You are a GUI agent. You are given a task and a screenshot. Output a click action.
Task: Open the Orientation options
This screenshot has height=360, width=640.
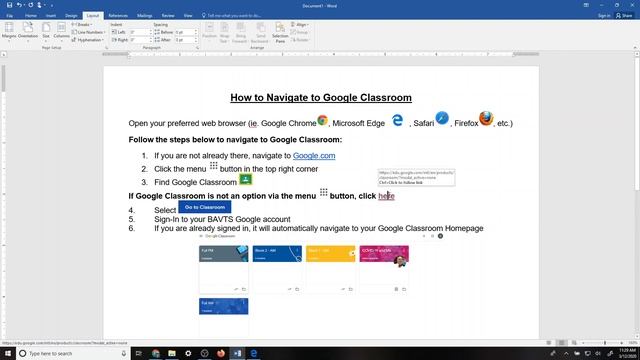pyautogui.click(x=28, y=31)
